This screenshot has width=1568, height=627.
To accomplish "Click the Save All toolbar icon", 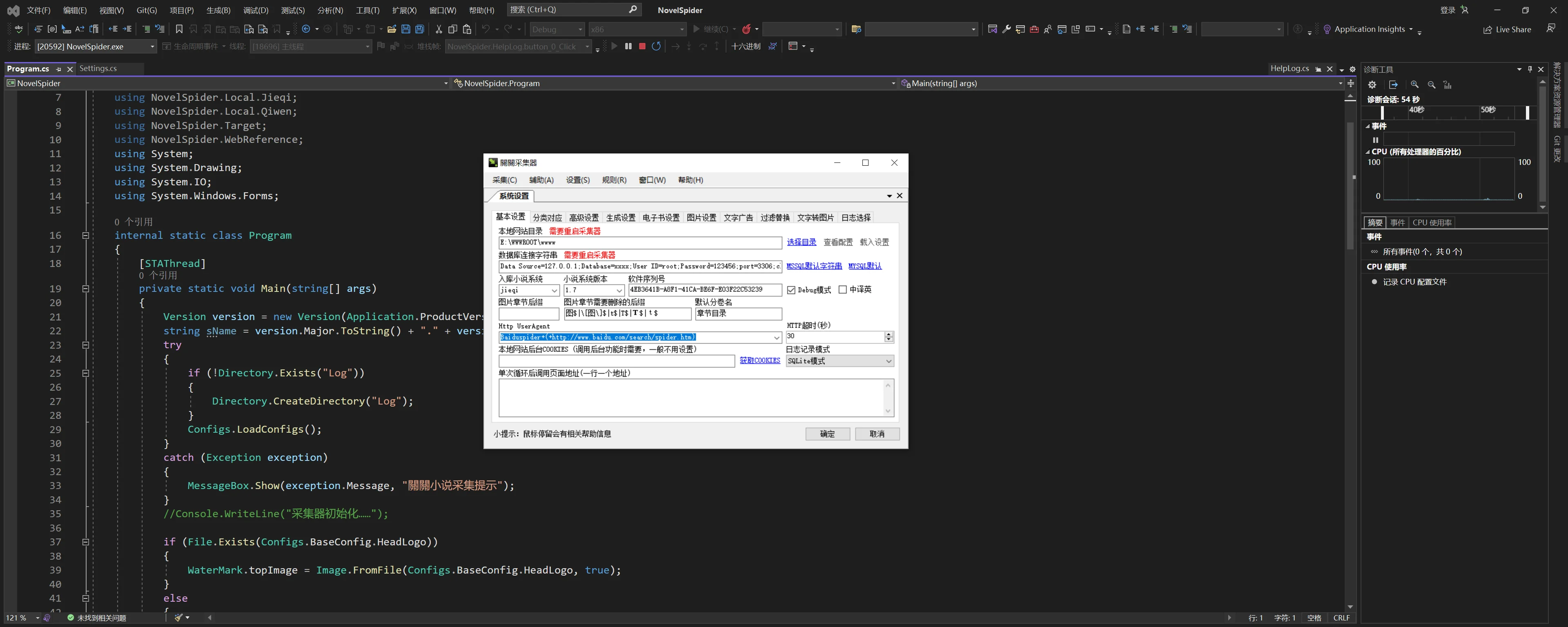I will 419,29.
